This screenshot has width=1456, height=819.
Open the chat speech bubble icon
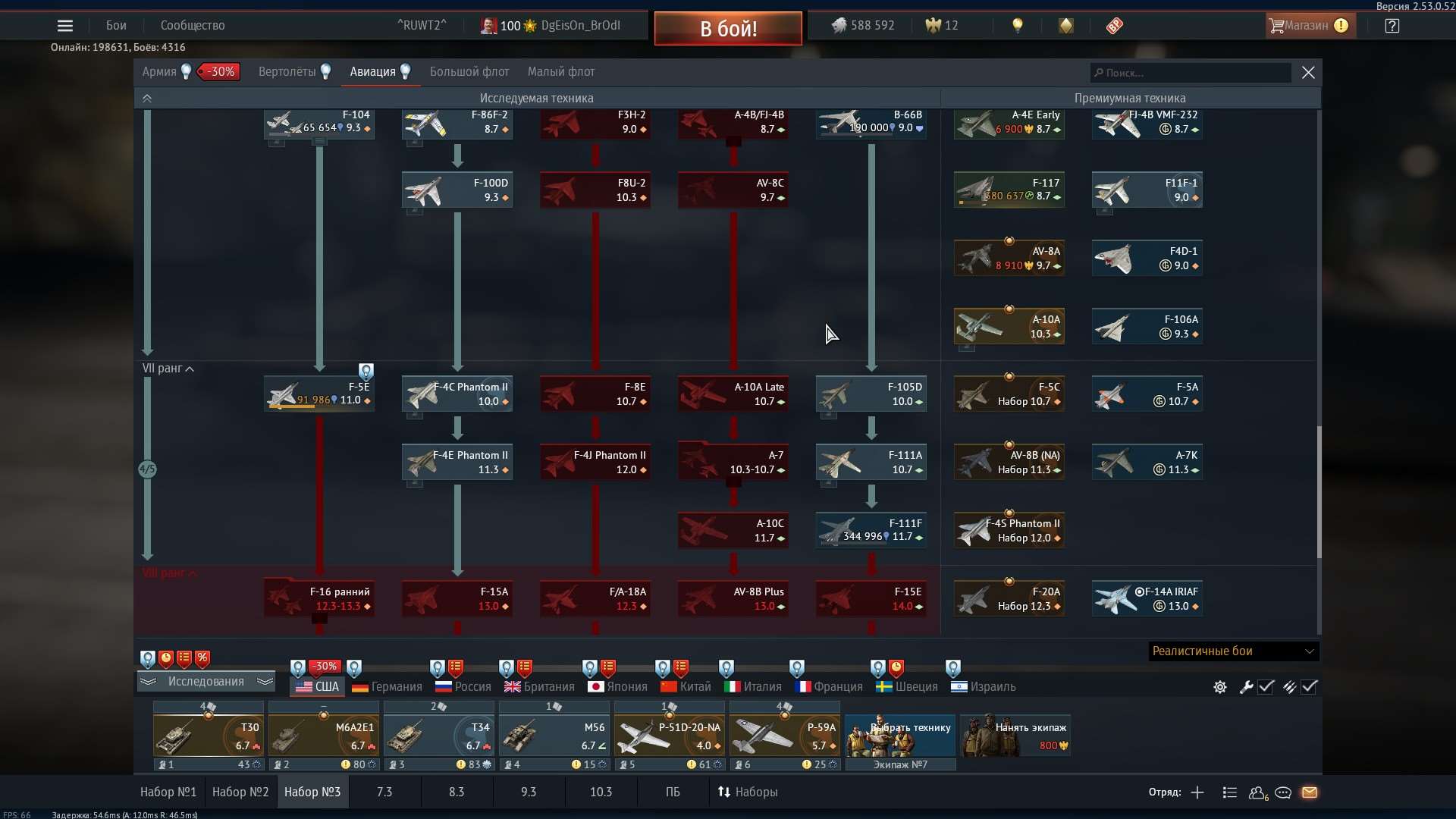(x=1283, y=792)
